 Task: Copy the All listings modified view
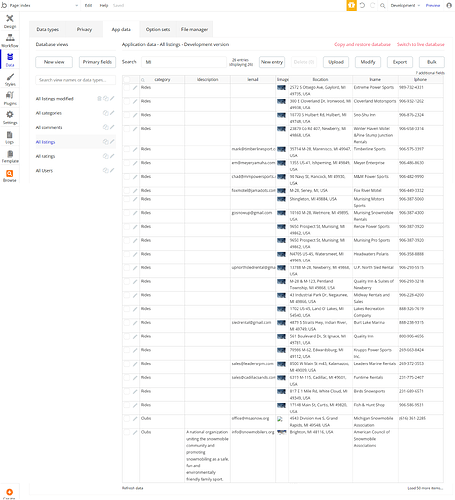coord(106,98)
